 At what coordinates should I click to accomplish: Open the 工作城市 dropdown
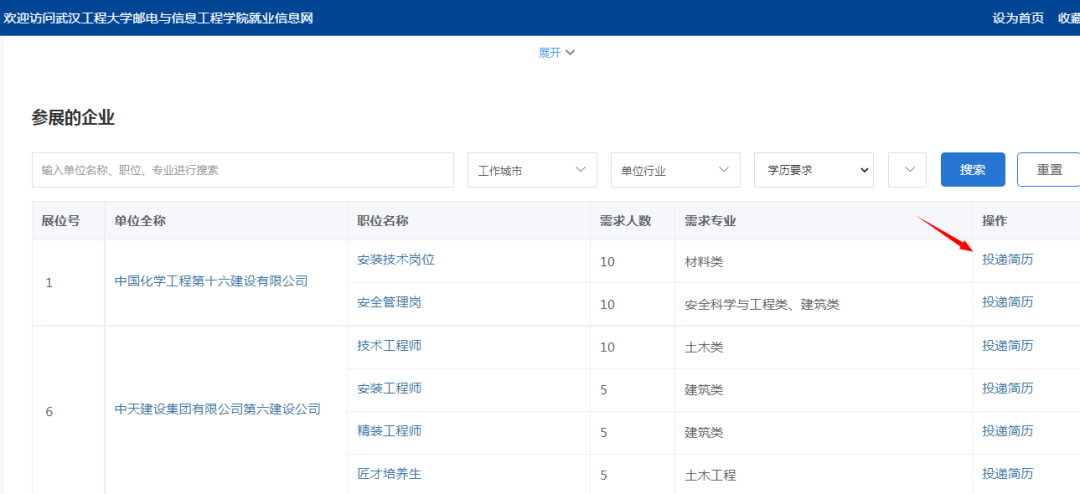click(532, 170)
